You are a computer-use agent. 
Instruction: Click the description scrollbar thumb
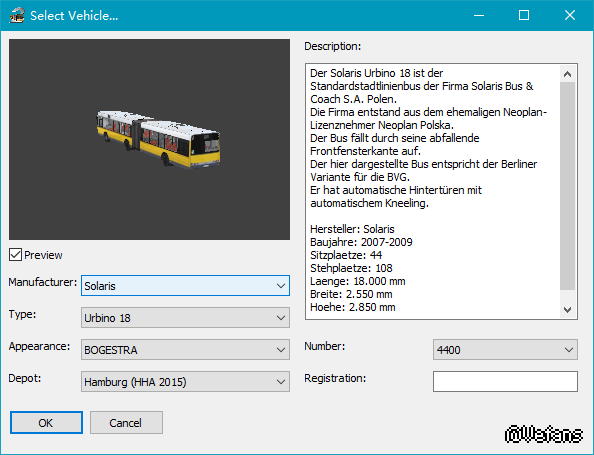[x=567, y=186]
